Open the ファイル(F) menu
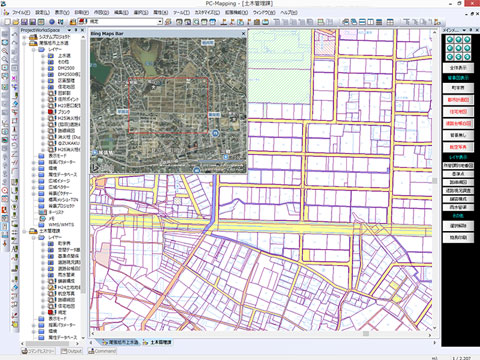 point(21,13)
